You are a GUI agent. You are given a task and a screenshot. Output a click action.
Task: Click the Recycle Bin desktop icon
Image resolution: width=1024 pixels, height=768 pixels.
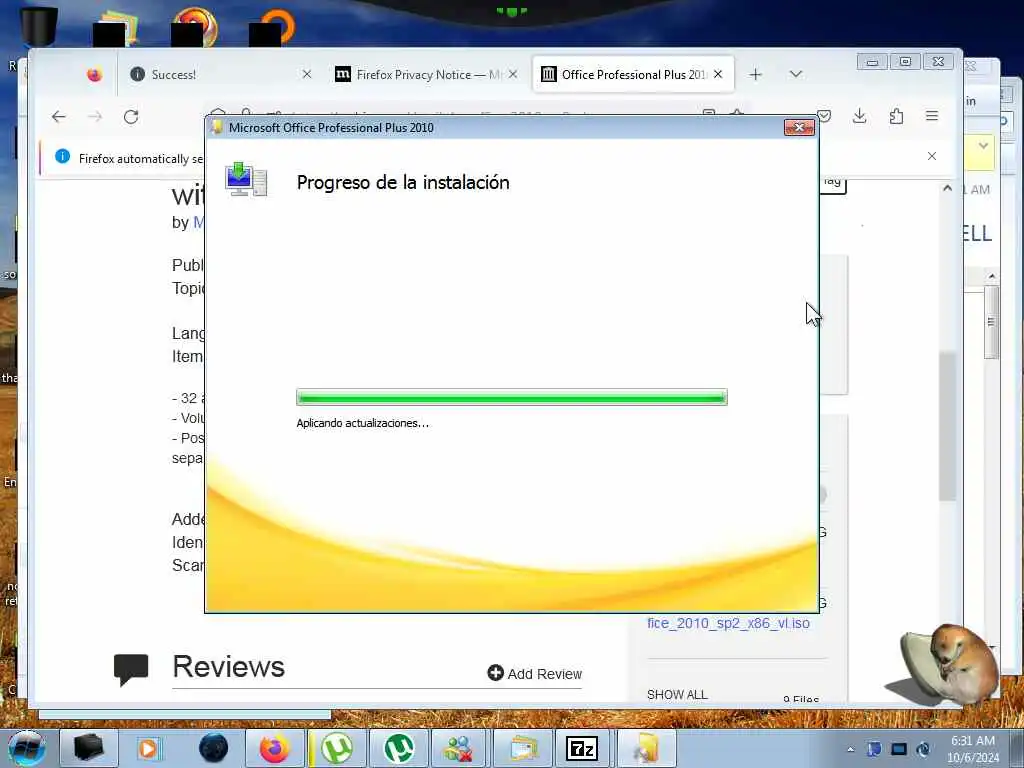tap(39, 26)
